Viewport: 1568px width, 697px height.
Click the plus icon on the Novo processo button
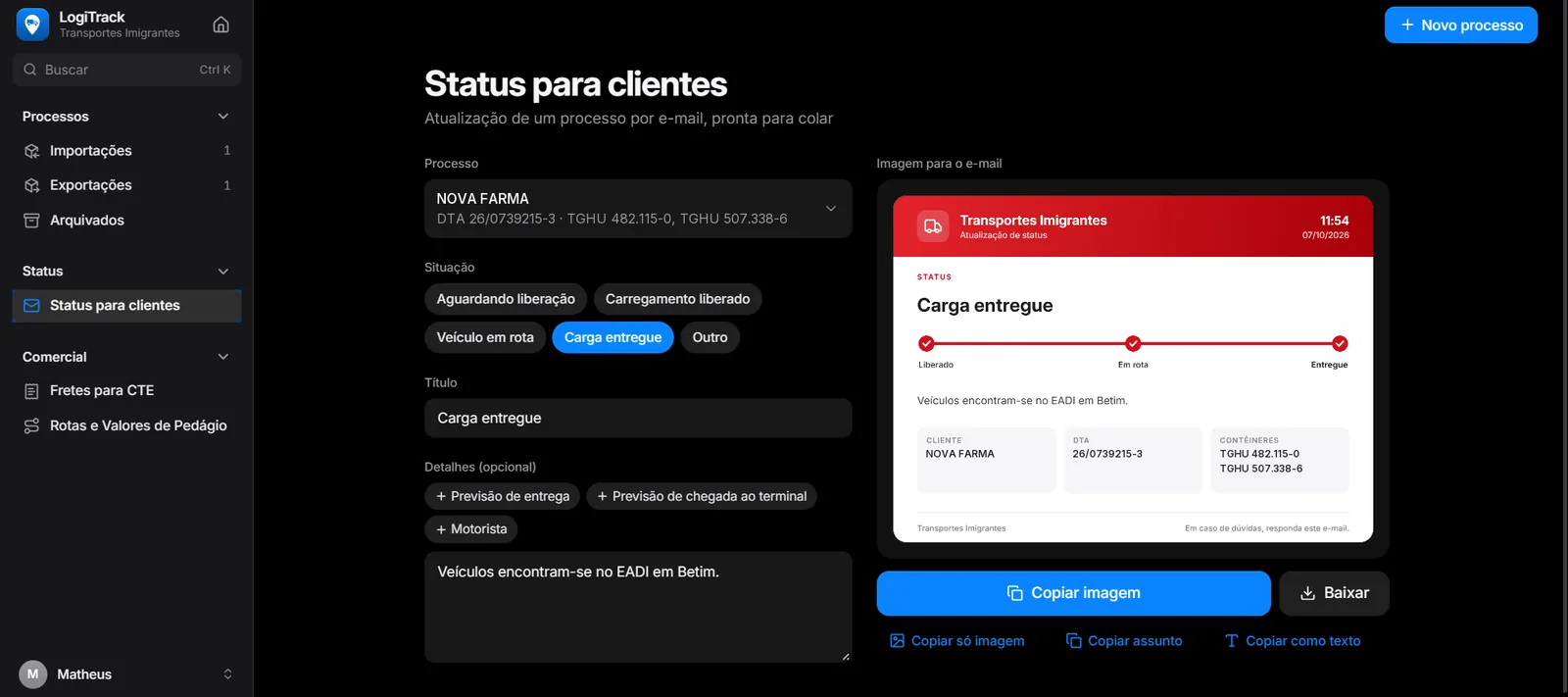[1407, 25]
